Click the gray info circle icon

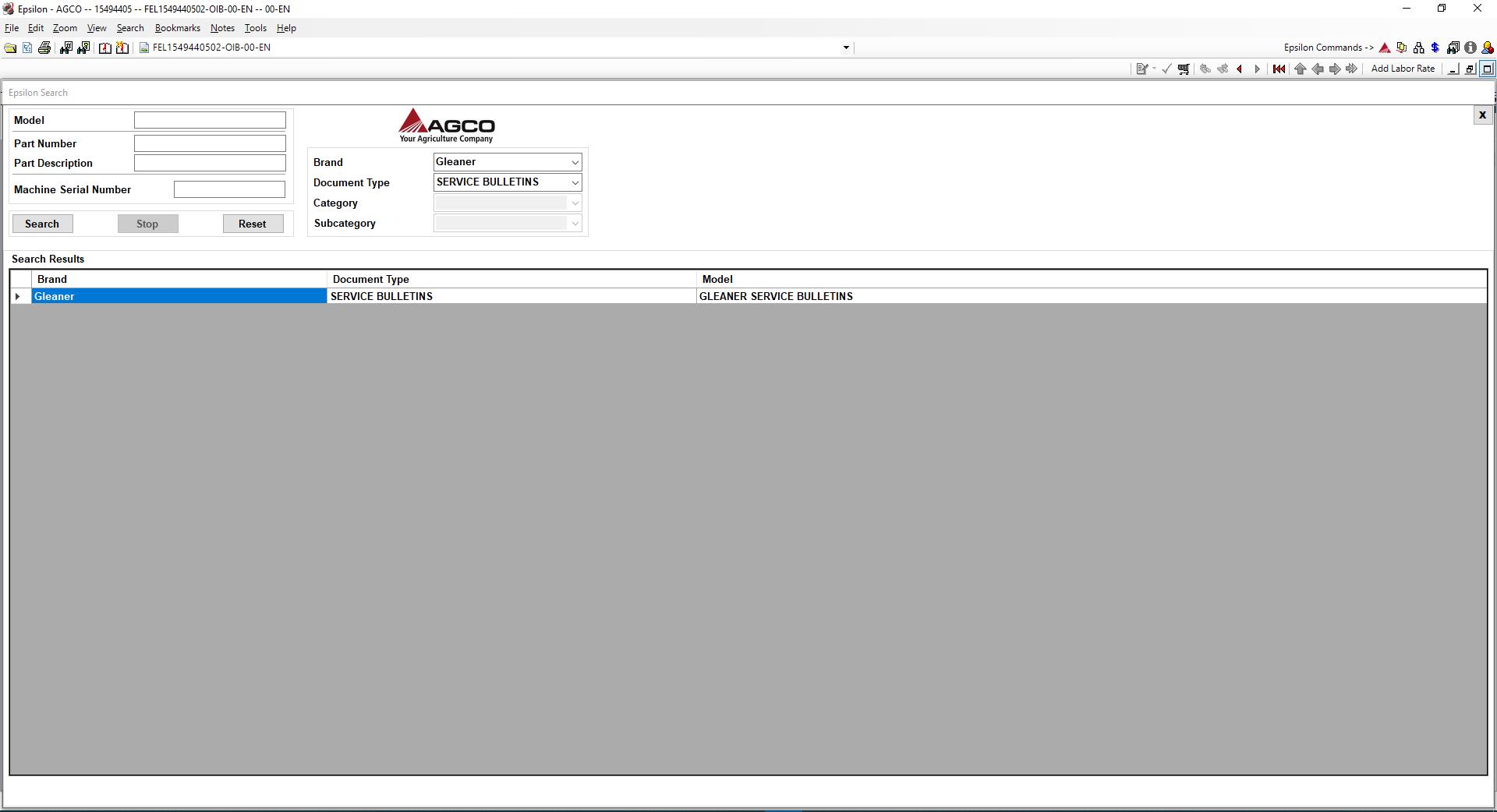[1470, 48]
